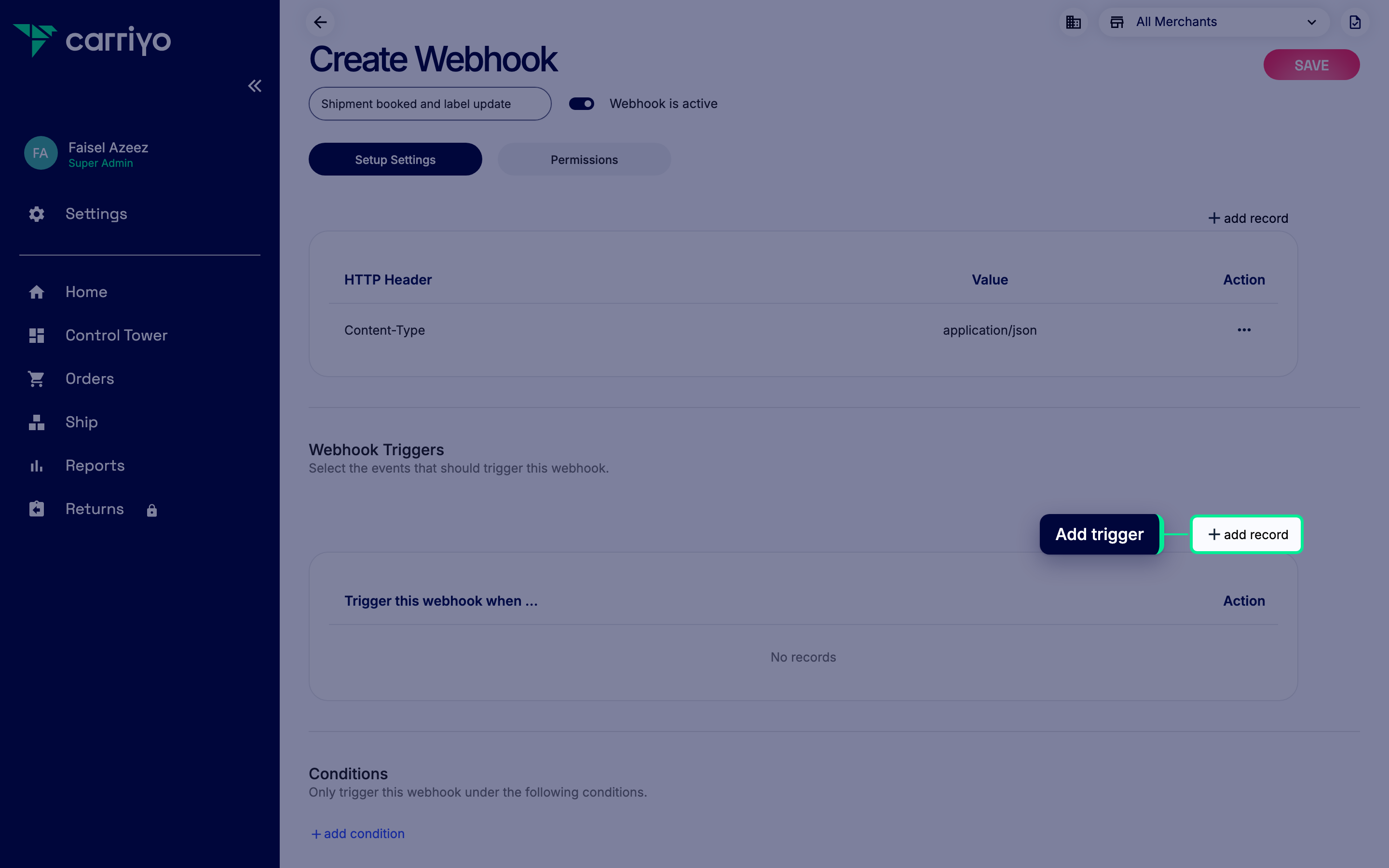
Task: Toggle the Webhook is active switch
Action: click(x=582, y=104)
